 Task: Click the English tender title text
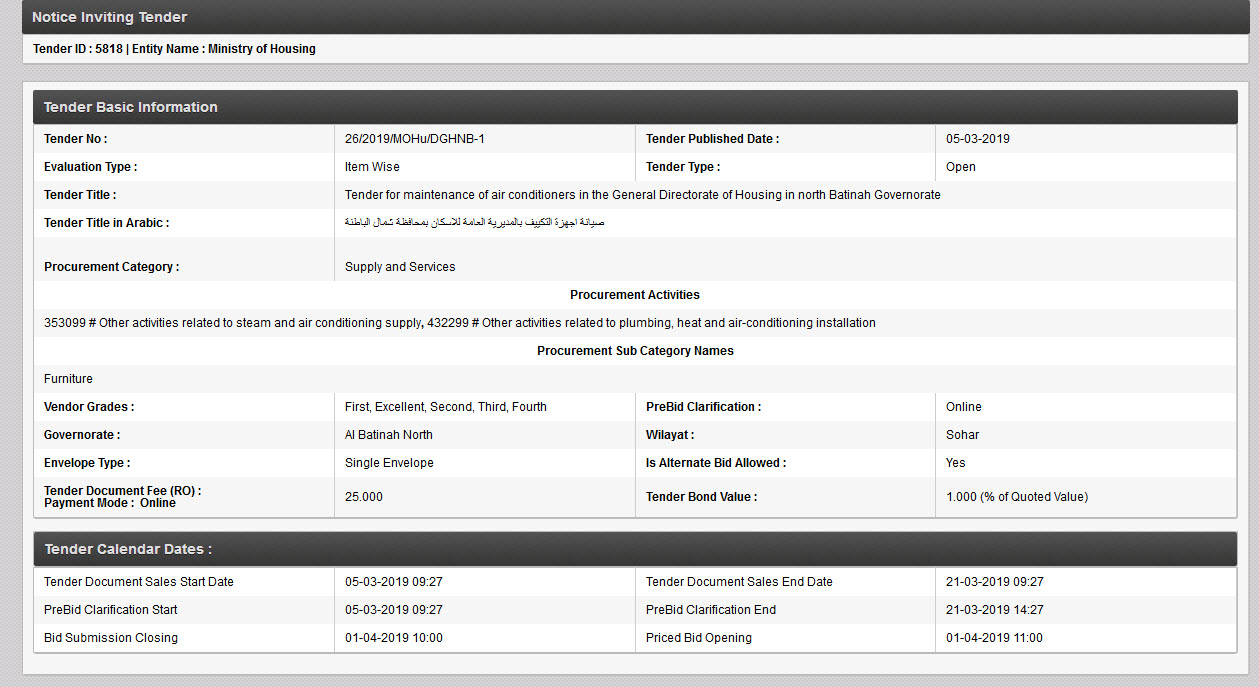pos(642,195)
